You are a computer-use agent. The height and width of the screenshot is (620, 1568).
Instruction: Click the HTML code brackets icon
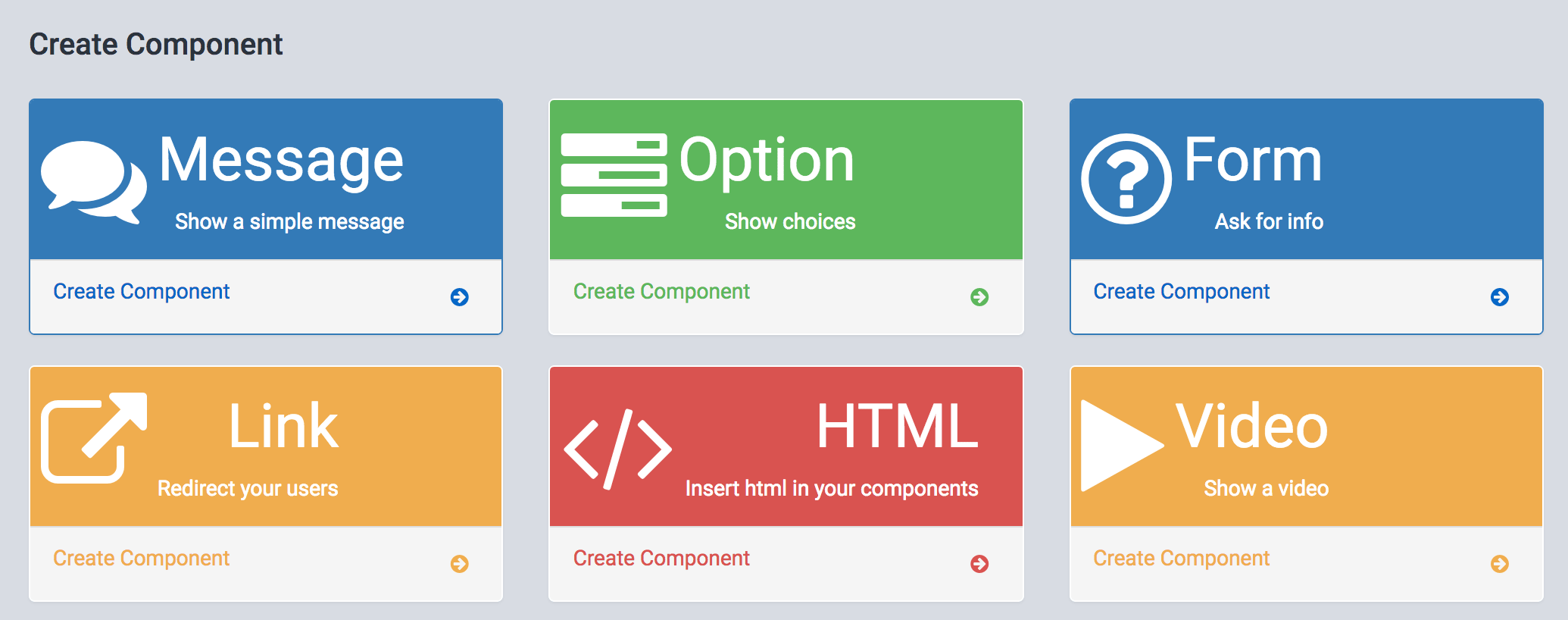tap(617, 449)
